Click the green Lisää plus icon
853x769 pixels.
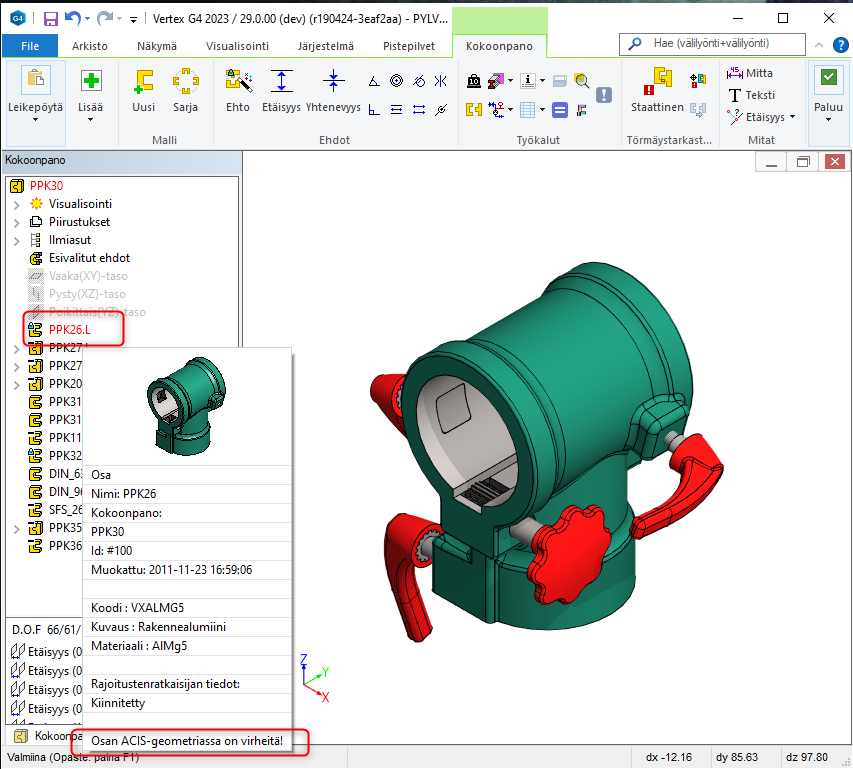(x=91, y=82)
